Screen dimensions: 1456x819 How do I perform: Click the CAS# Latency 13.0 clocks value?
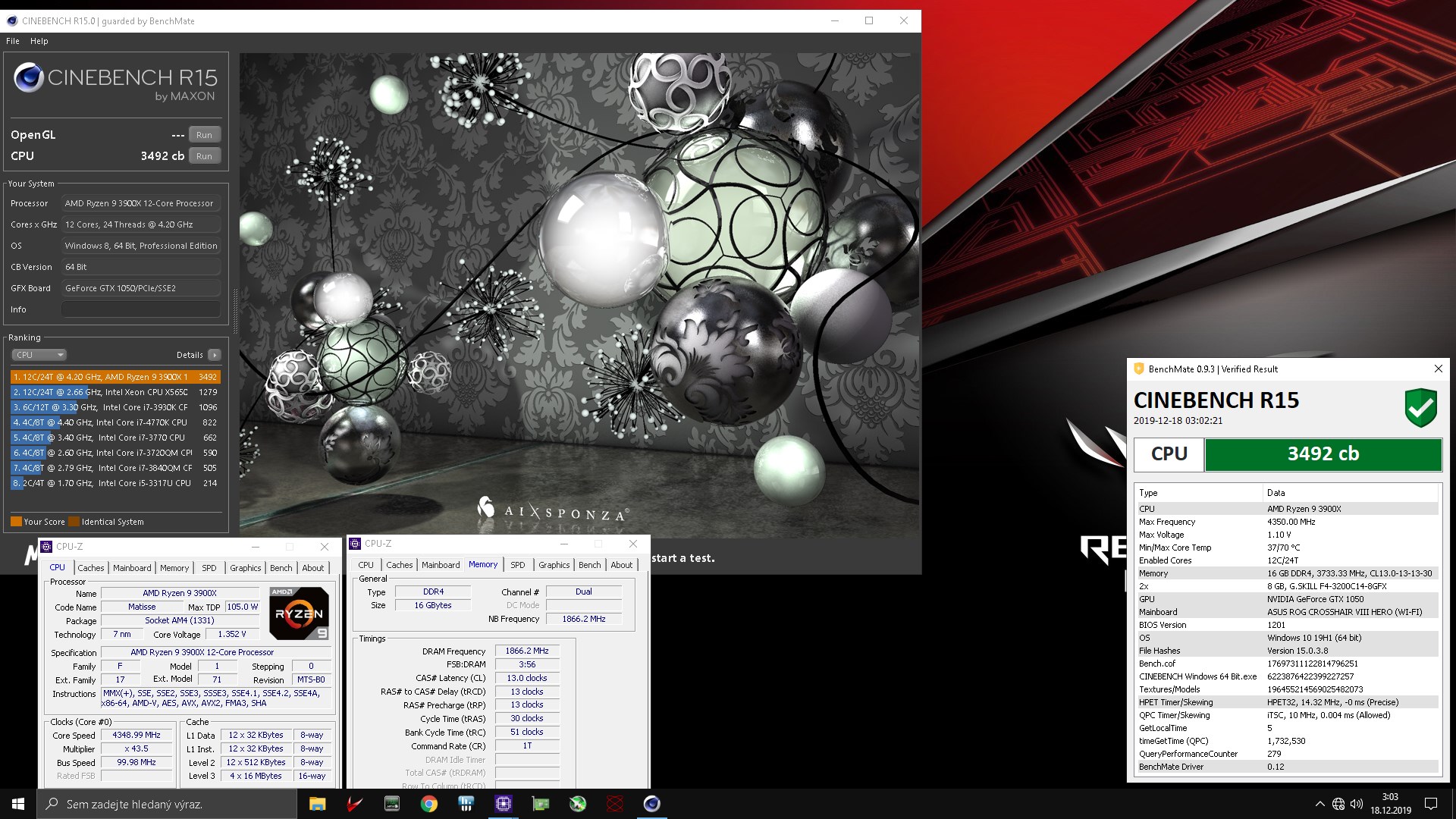coord(527,678)
